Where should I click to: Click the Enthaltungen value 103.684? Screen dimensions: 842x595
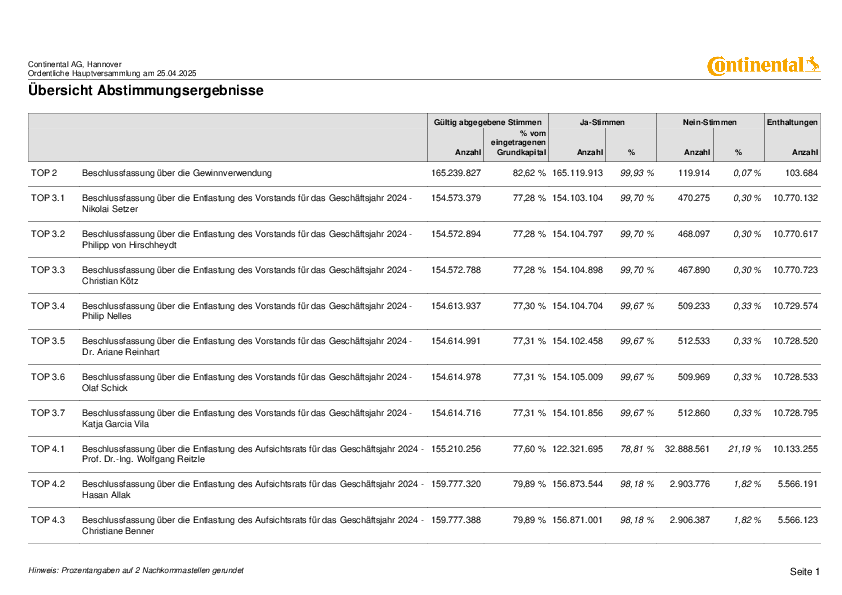click(x=801, y=173)
